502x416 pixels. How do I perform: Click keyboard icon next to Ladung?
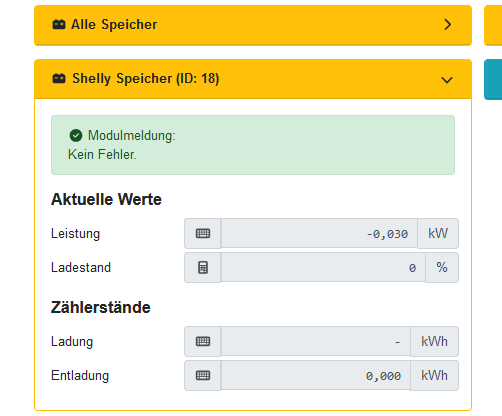pyautogui.click(x=203, y=341)
